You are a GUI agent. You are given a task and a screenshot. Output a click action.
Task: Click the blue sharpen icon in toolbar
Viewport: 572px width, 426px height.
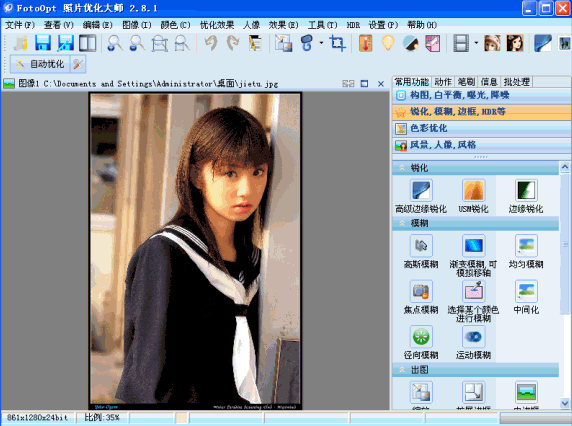pyautogui.click(x=542, y=43)
